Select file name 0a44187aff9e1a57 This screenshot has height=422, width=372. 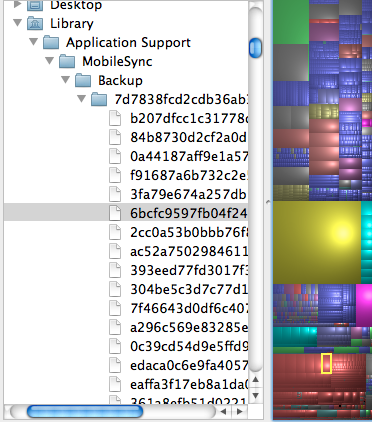189,156
